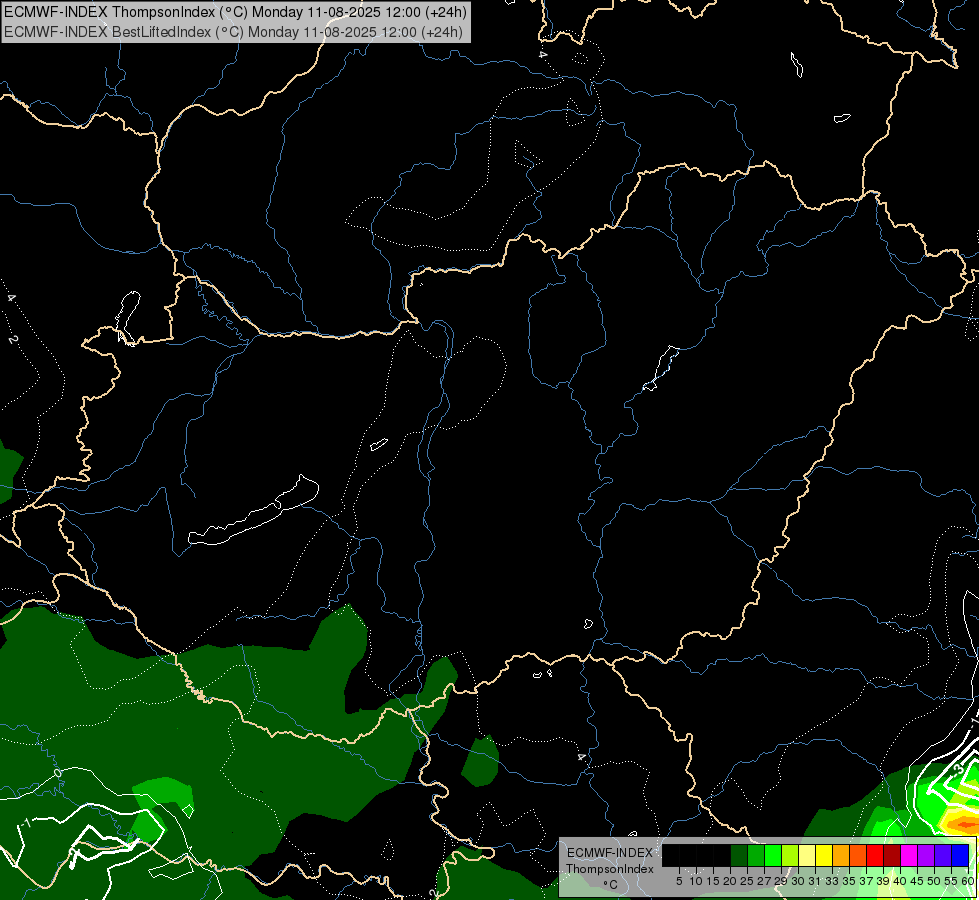Pick the orange 33–35 legend swatch

coord(841,855)
